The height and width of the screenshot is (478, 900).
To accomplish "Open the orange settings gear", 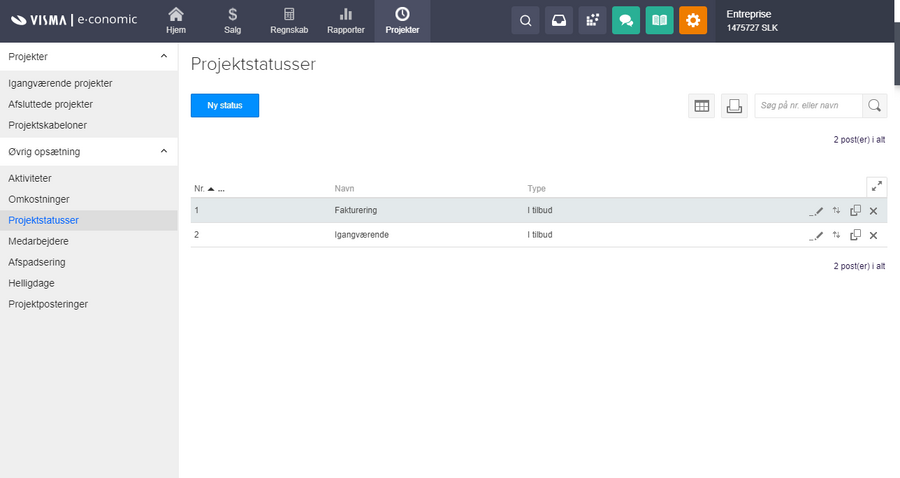I will (692, 20).
